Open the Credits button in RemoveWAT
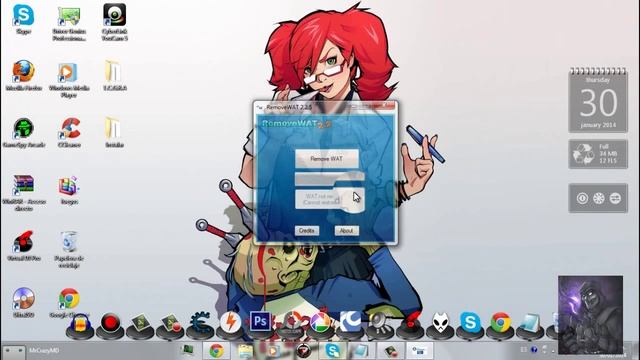 coord(307,231)
